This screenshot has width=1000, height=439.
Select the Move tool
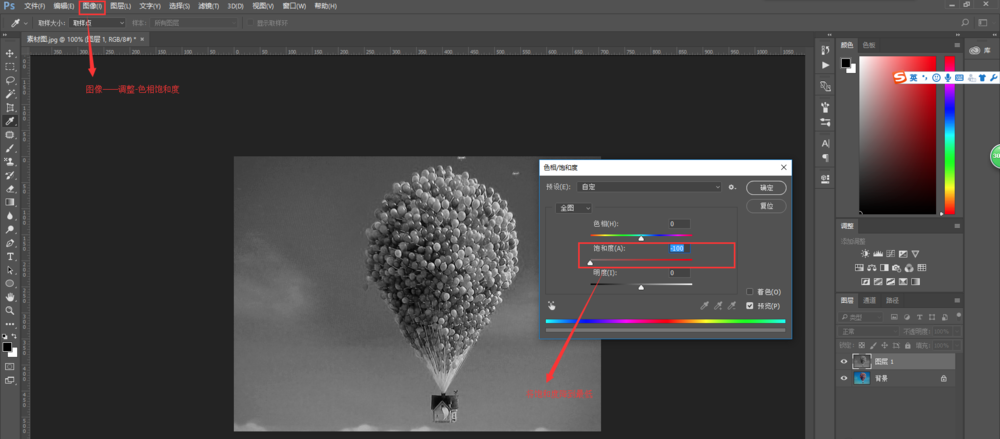click(10, 53)
